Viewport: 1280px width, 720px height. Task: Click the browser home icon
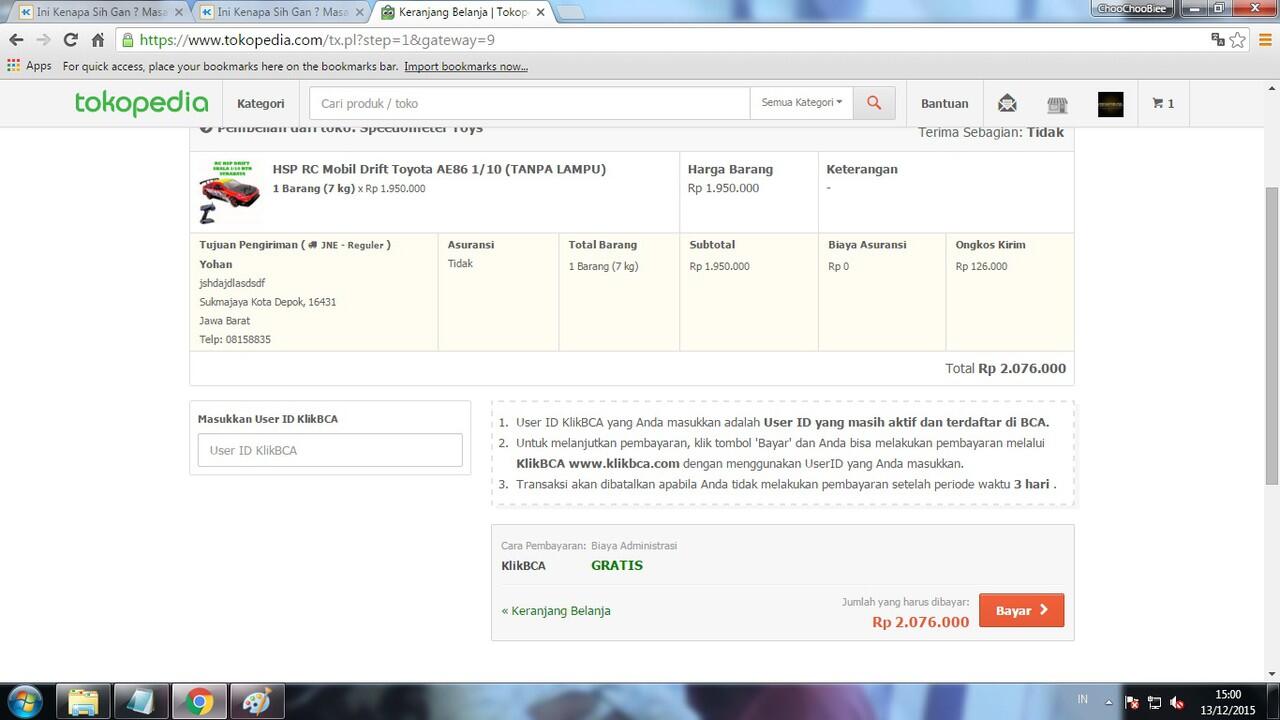tap(97, 40)
